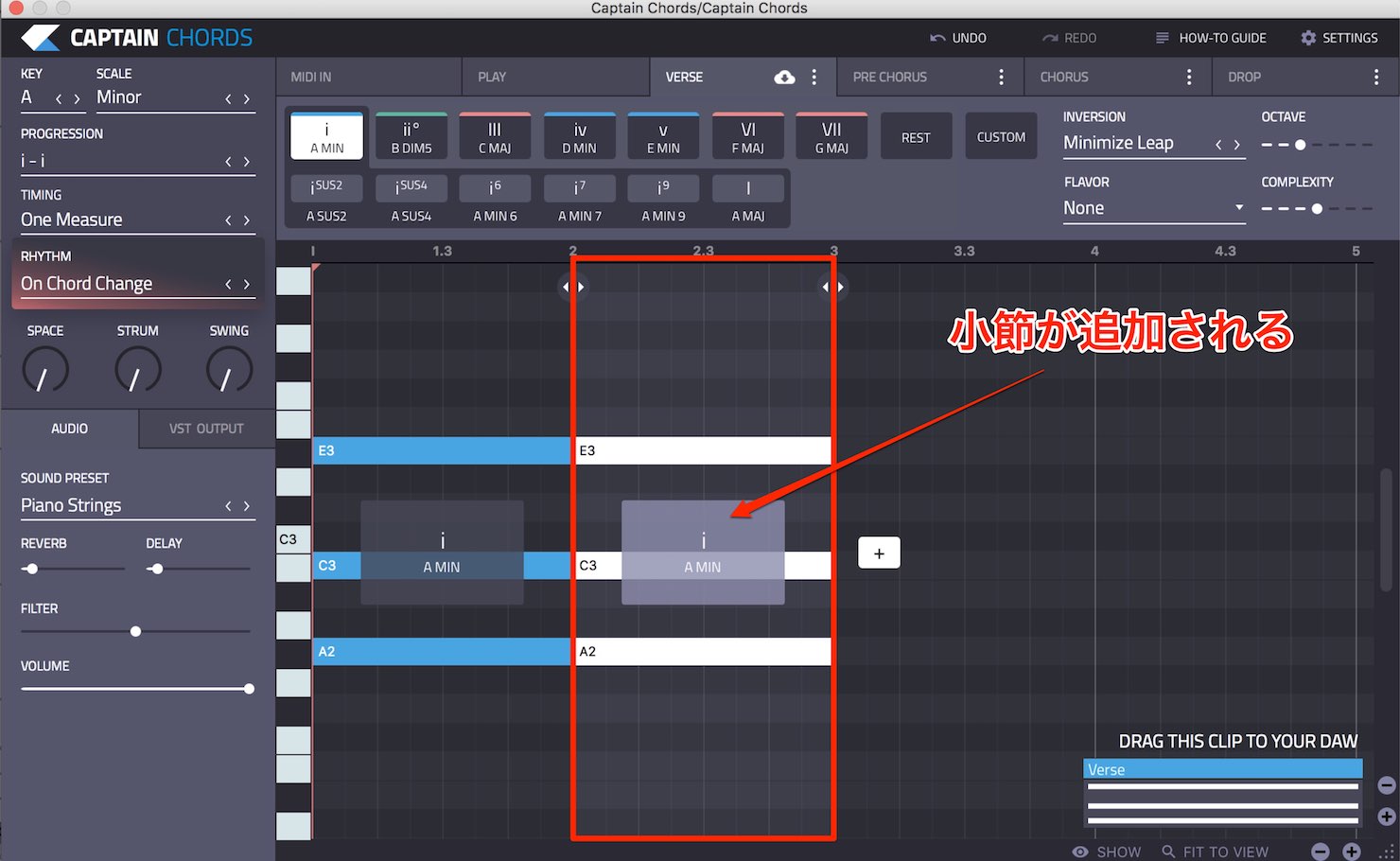
Task: Click previous arrow for Sound Preset
Action: (x=228, y=506)
